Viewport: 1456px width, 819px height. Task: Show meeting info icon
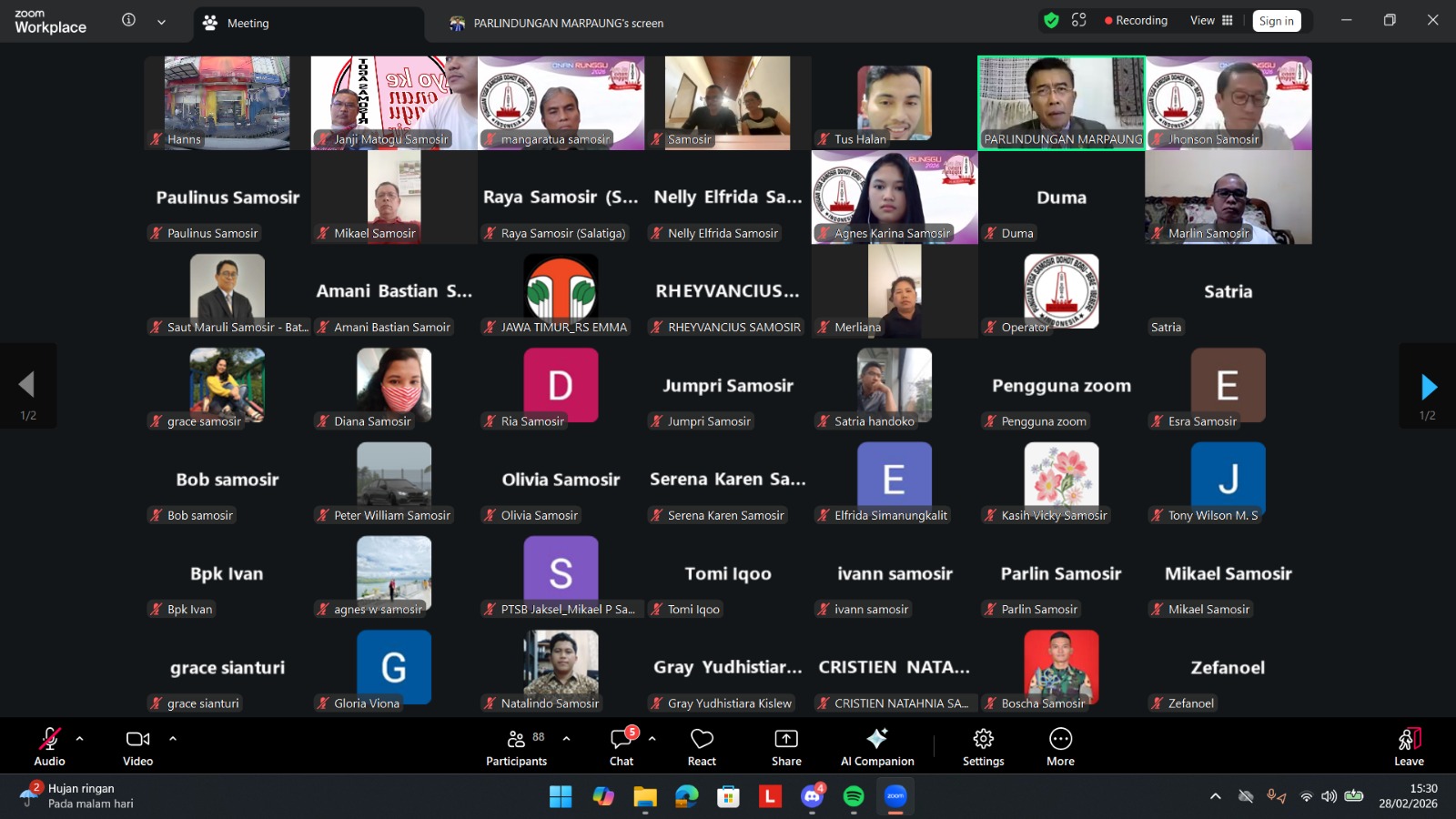[x=128, y=20]
